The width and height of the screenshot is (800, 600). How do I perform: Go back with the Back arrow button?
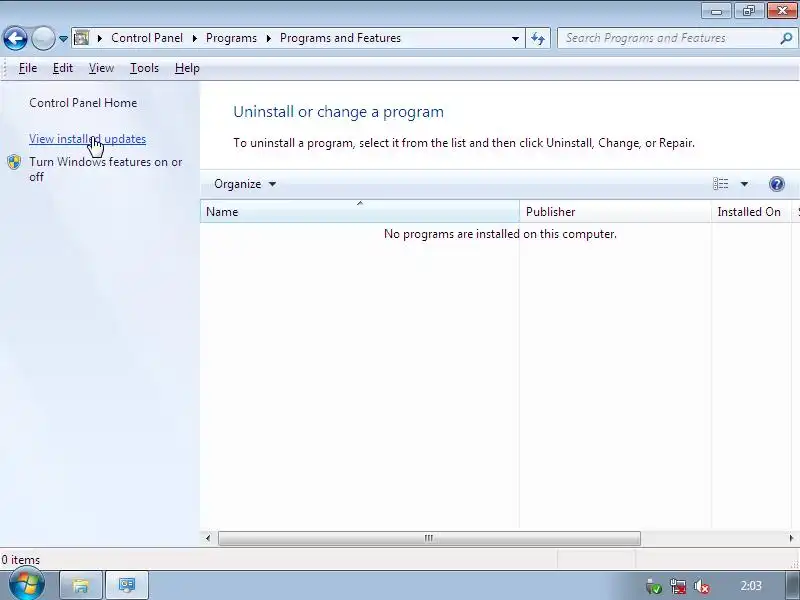click(15, 38)
